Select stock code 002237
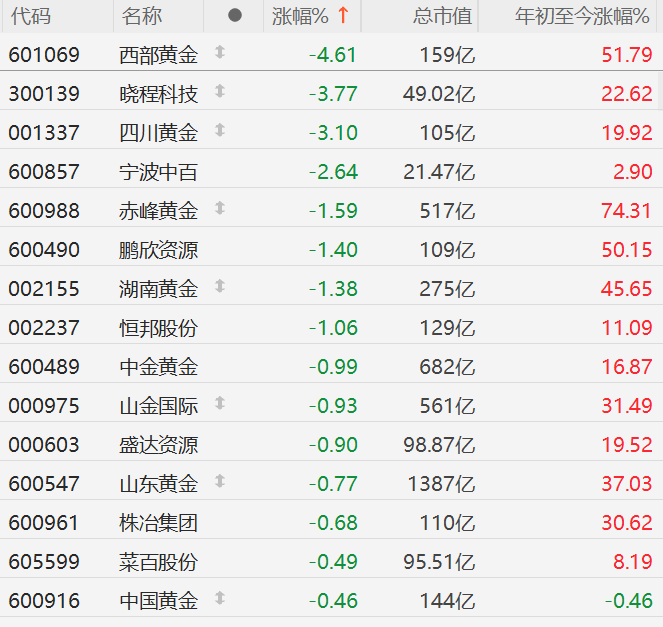This screenshot has width=663, height=627. [44, 328]
